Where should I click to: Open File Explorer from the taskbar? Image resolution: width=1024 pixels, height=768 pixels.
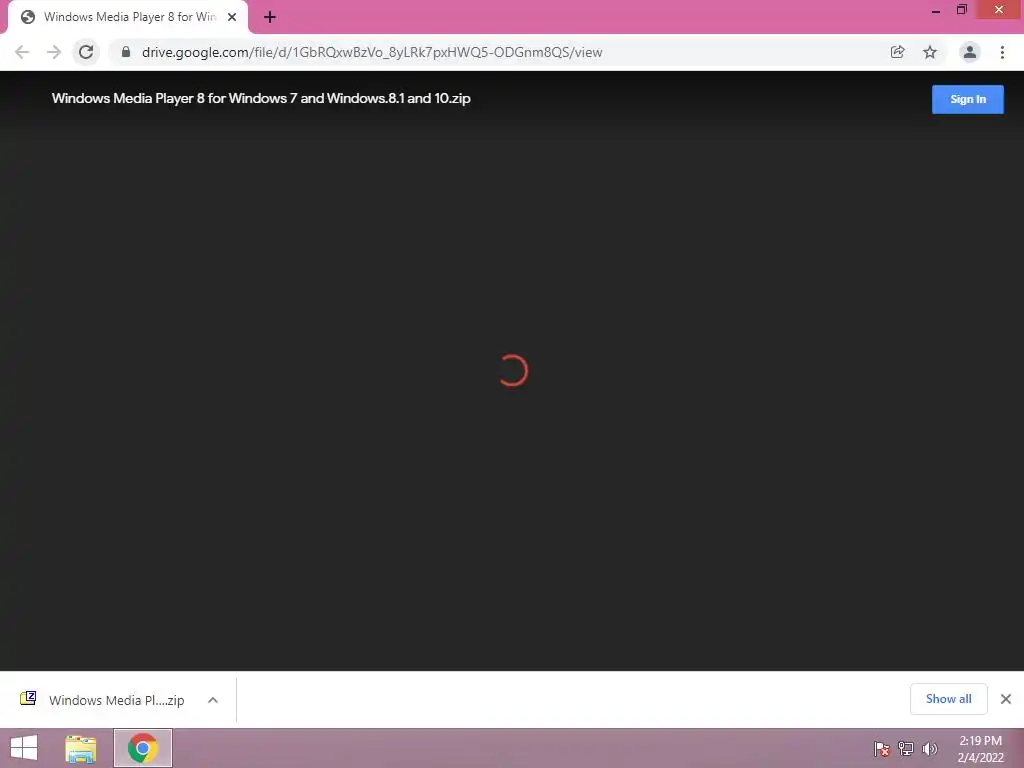(81, 748)
